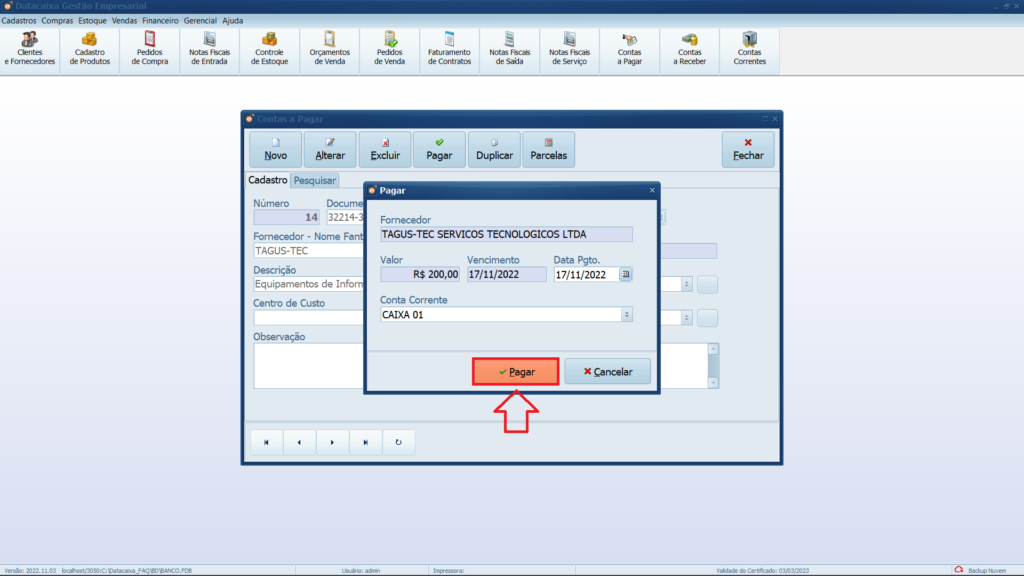Screen dimensions: 1024x576
Task: Expand the Conta Corrente dropdown
Action: coord(626,314)
